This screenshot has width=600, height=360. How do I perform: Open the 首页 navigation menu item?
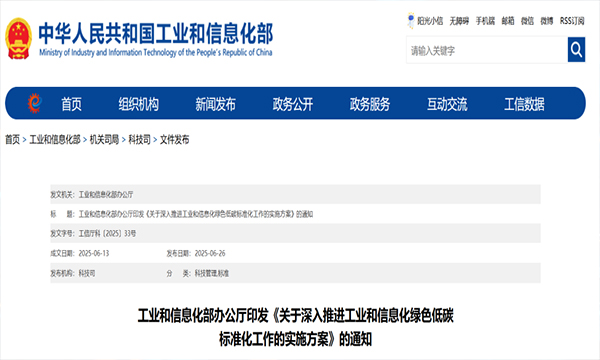(x=72, y=104)
